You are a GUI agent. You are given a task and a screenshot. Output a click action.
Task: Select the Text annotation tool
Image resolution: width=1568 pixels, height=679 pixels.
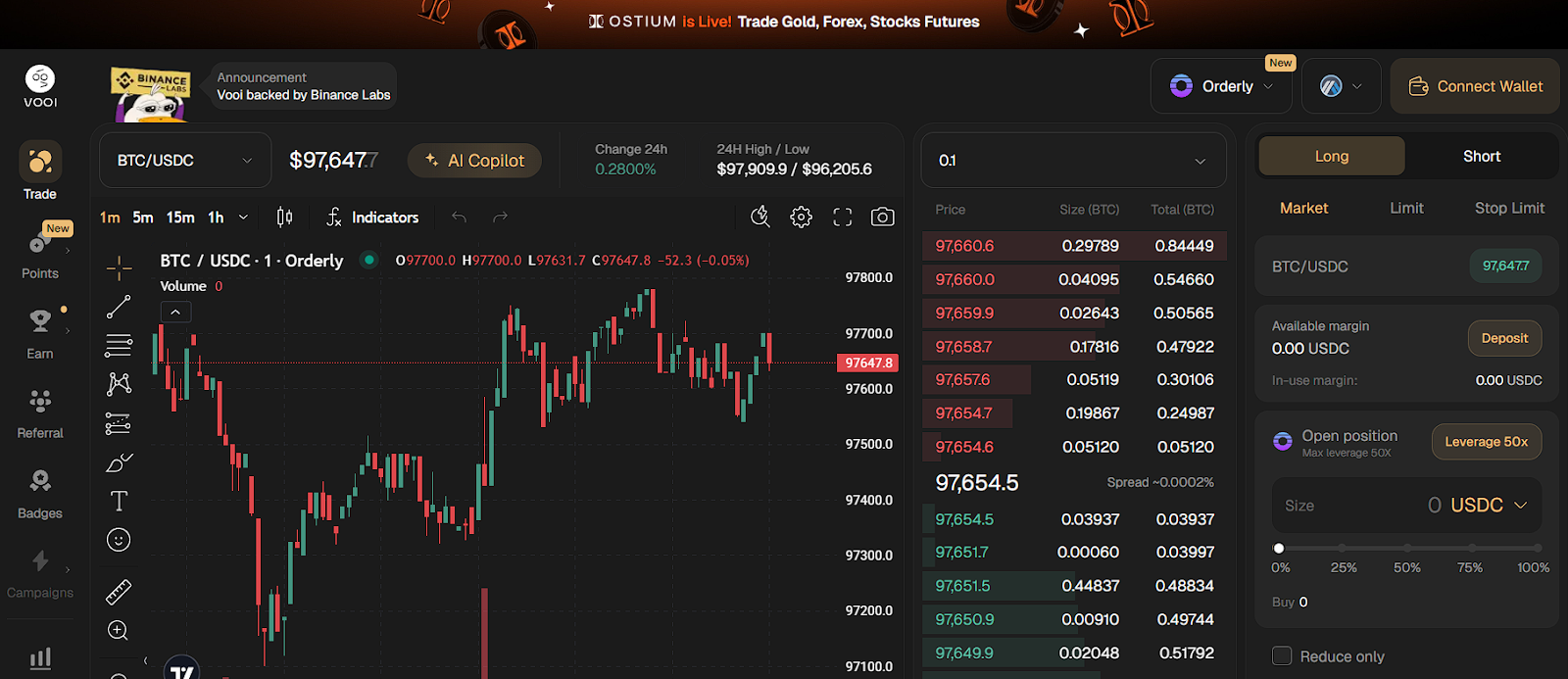pos(119,502)
